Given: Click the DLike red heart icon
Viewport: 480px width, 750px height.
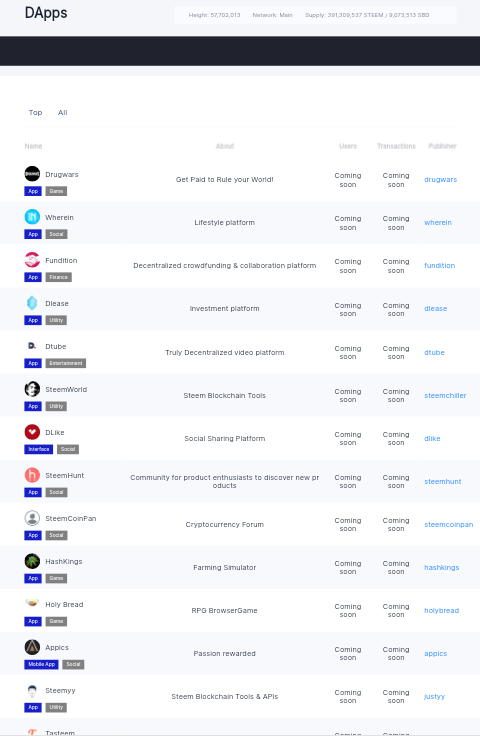Looking at the screenshot, I should tap(32, 432).
